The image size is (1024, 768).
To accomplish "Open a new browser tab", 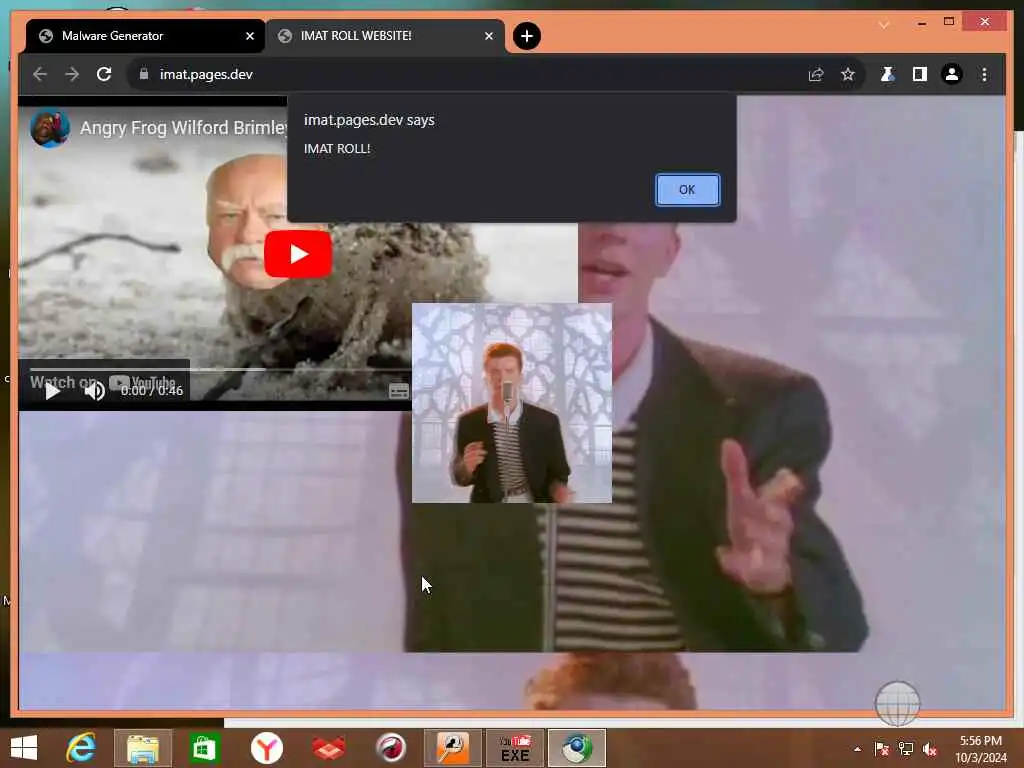I will (526, 36).
